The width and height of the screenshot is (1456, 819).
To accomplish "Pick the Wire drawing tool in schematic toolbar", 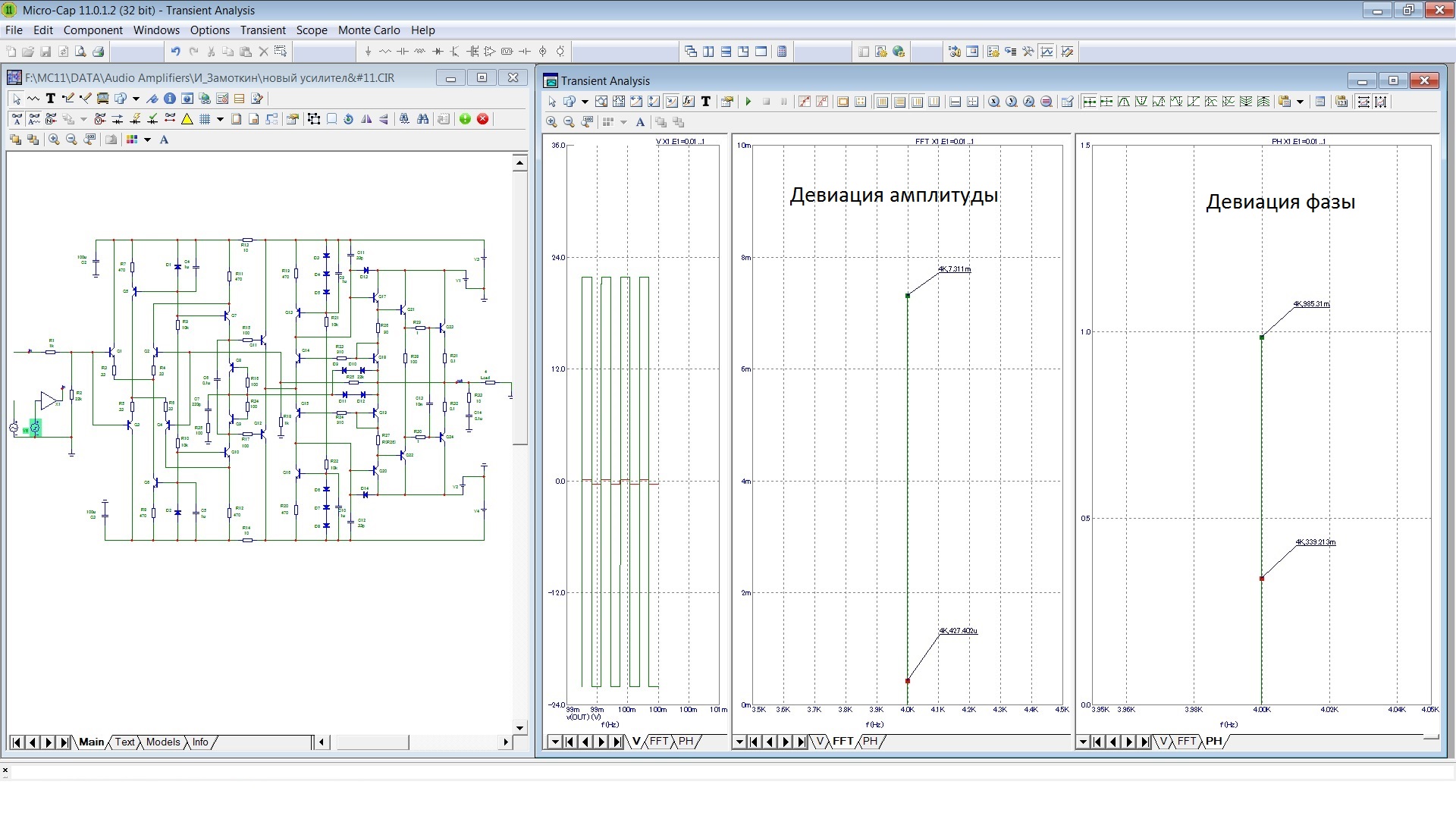I will 68,99.
